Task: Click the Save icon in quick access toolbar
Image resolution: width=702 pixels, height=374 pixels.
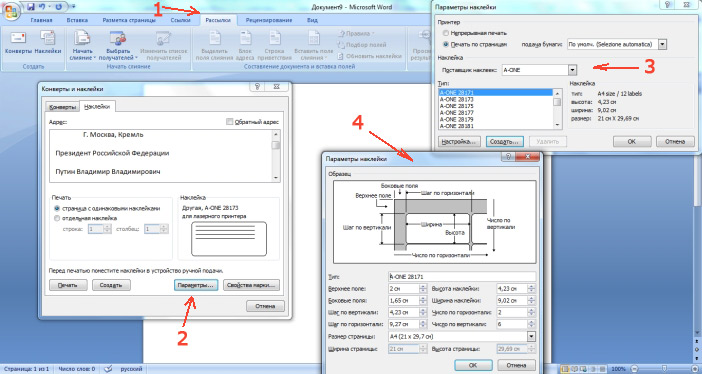Action: (31, 7)
